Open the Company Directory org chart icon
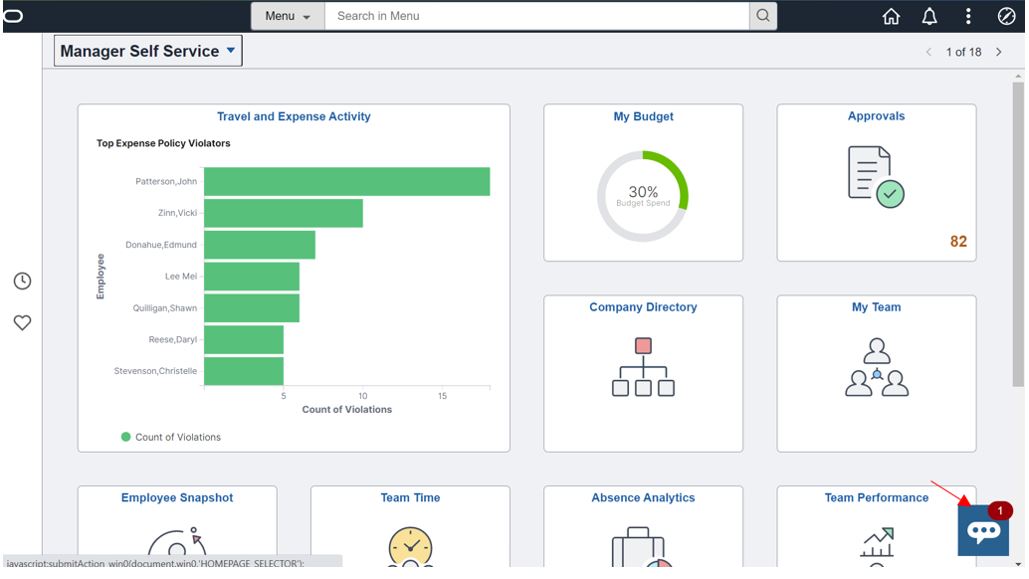Viewport: 1029px width, 579px height. (x=643, y=366)
